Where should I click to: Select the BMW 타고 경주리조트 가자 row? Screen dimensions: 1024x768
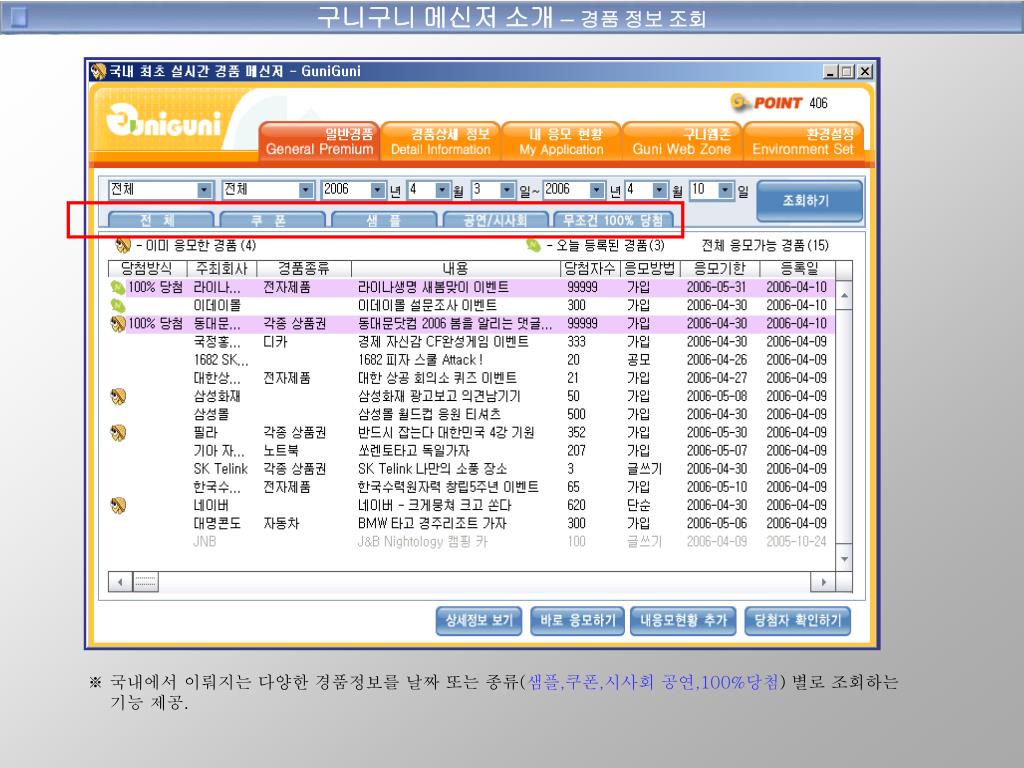point(472,524)
